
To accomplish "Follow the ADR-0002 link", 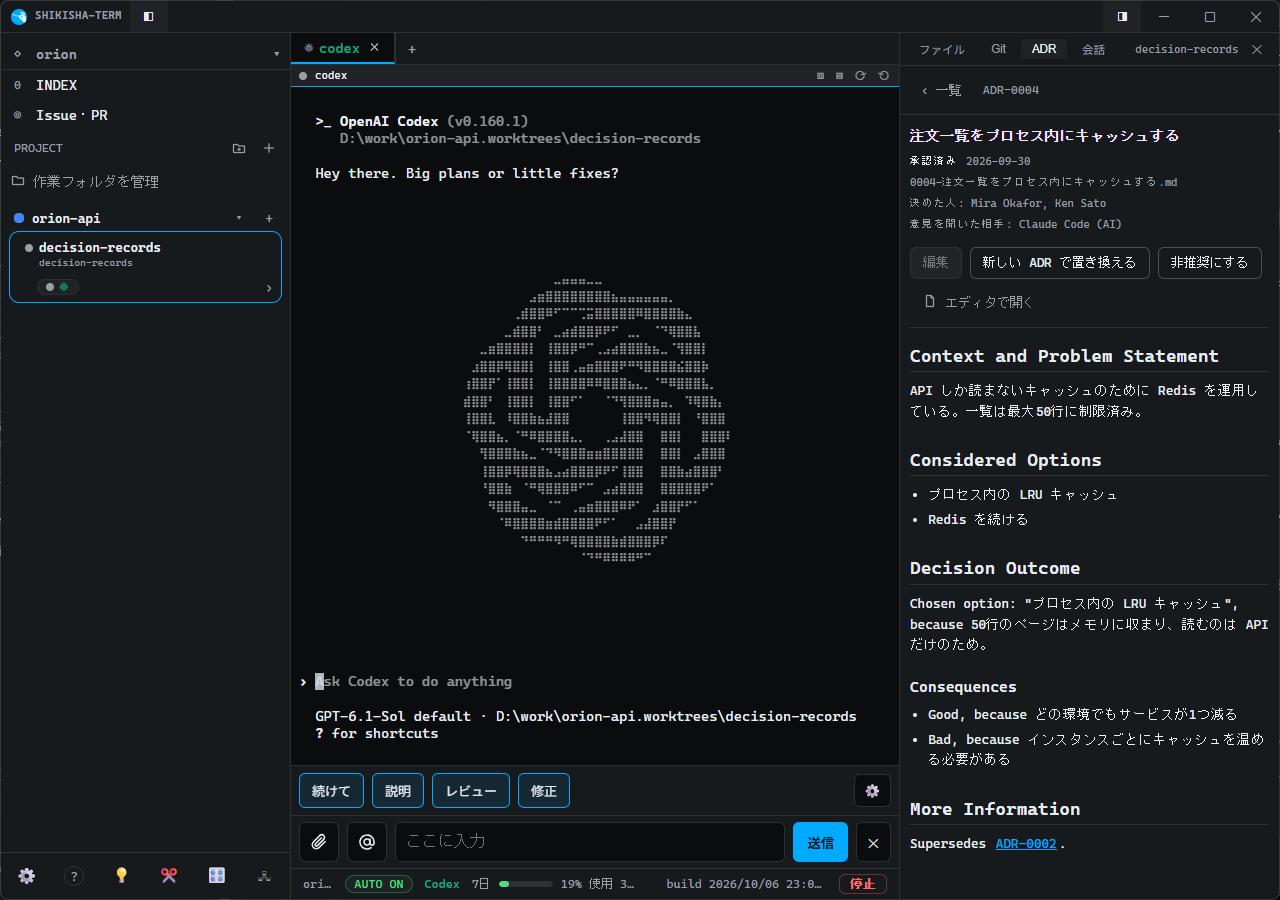I will [x=1026, y=844].
